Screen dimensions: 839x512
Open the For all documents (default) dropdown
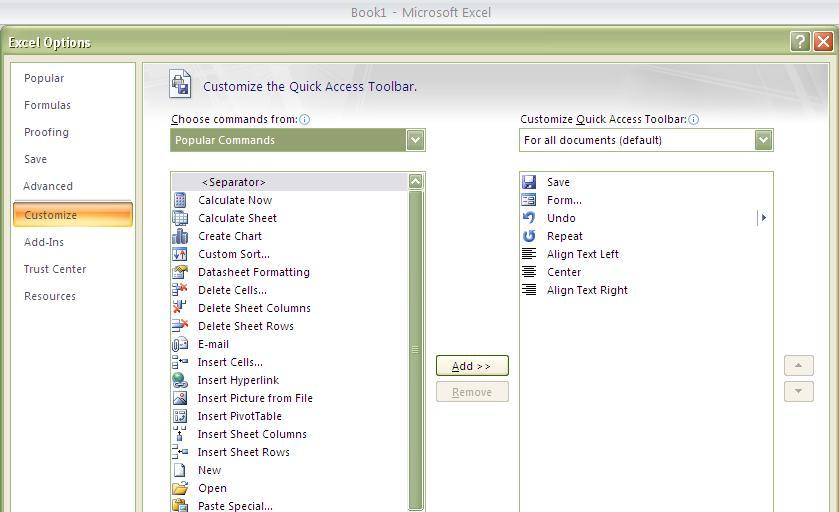(x=764, y=140)
